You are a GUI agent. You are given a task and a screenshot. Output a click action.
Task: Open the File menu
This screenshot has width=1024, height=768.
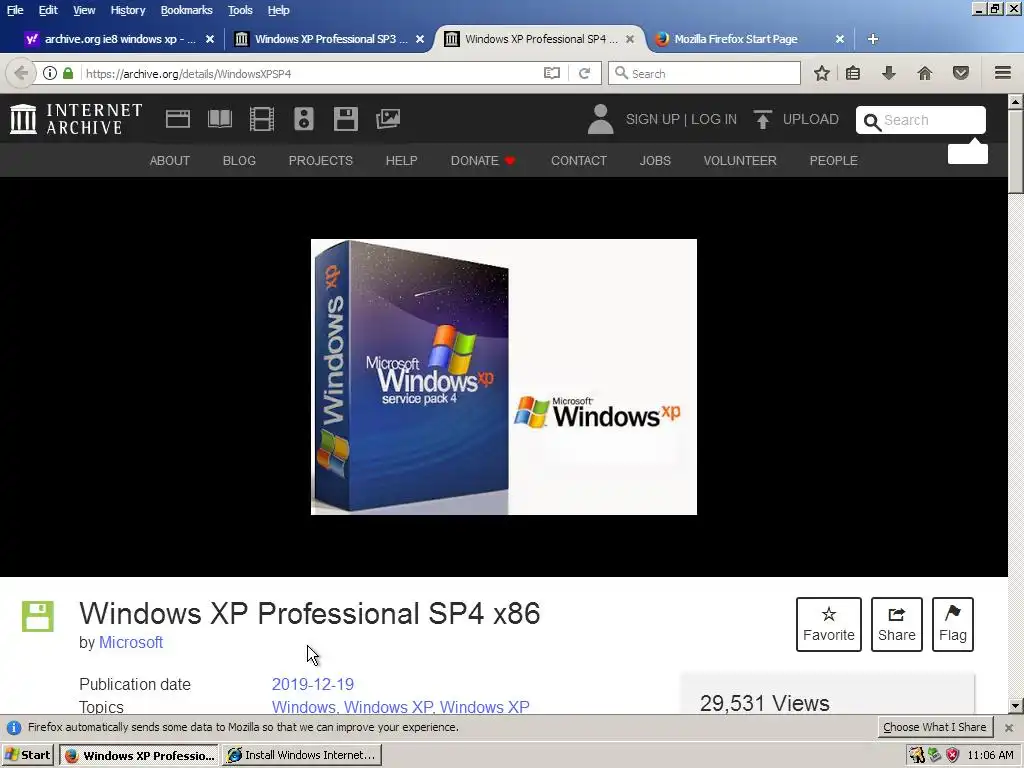(x=15, y=10)
